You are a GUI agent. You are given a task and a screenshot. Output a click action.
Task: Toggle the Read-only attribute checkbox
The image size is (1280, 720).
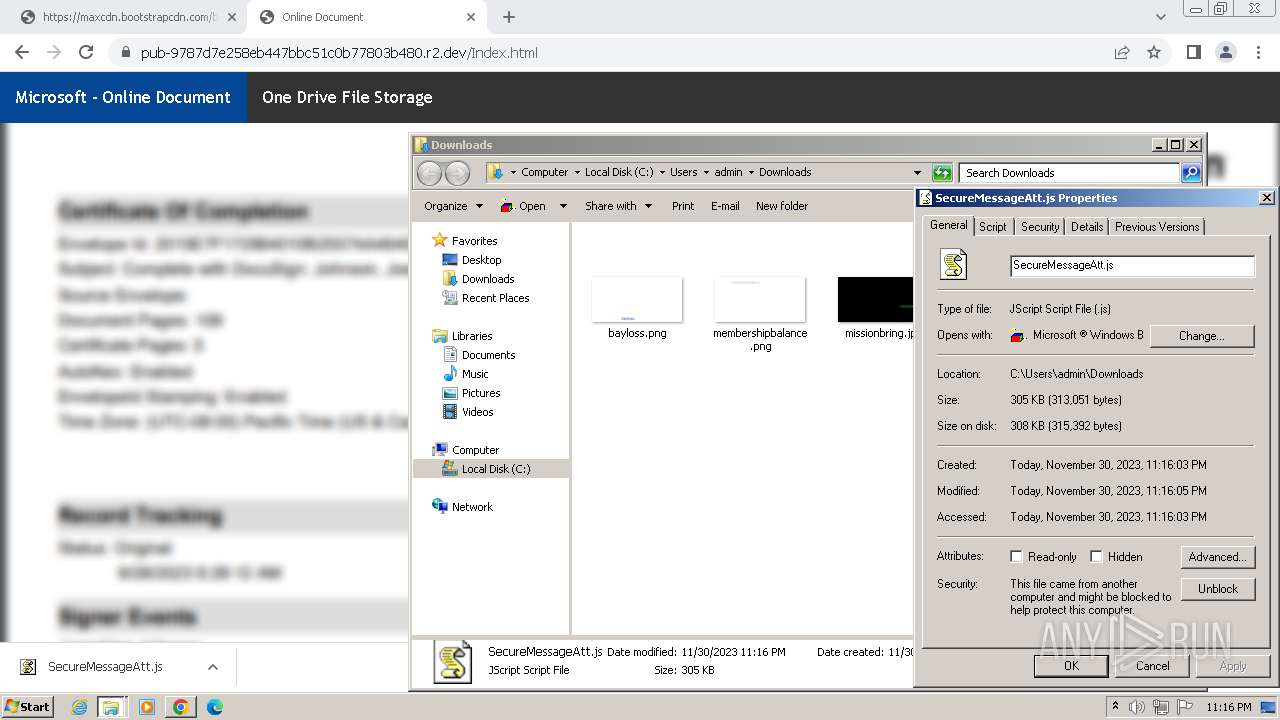point(1016,557)
